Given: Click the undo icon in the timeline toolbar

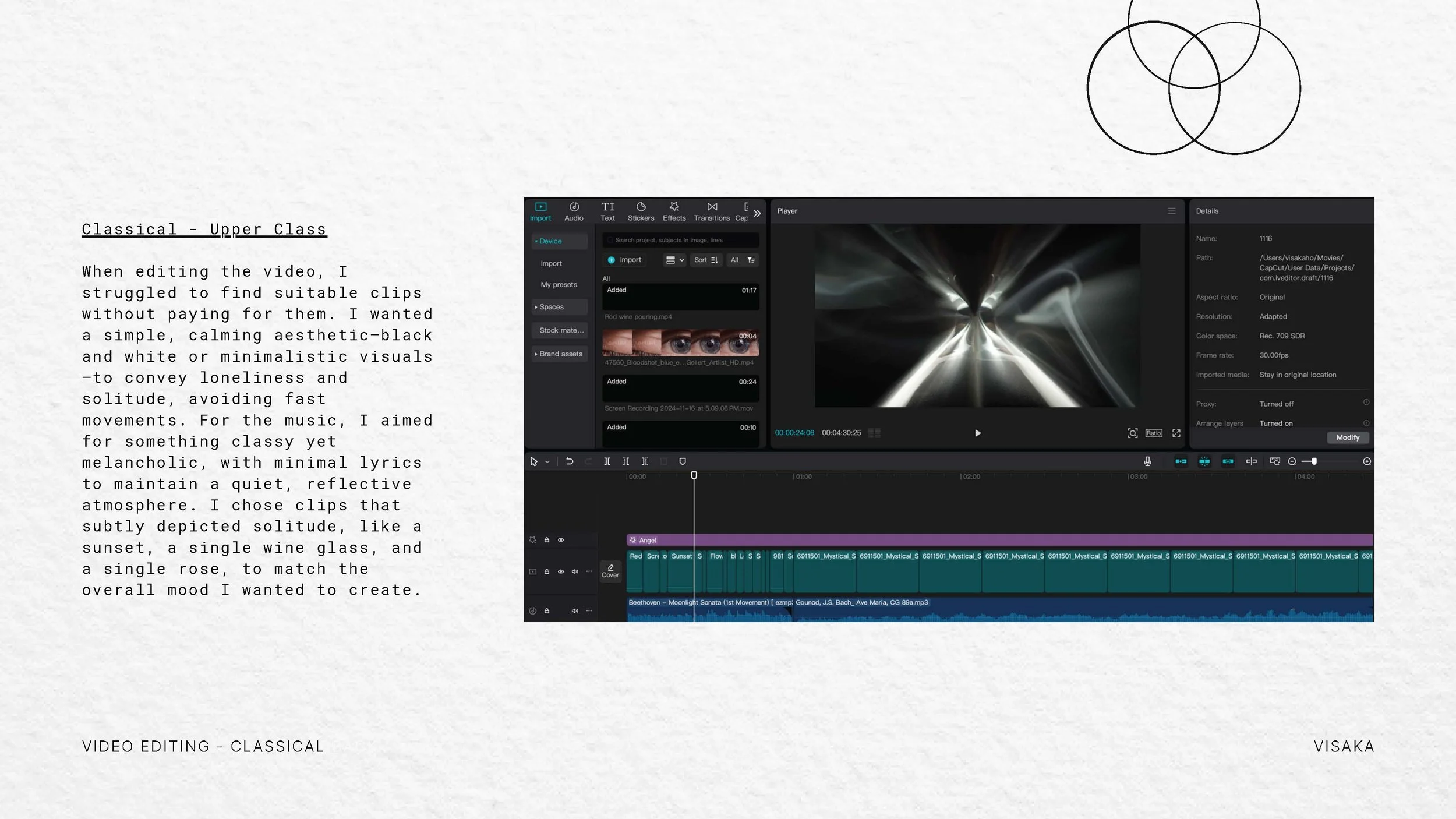Looking at the screenshot, I should [x=570, y=461].
